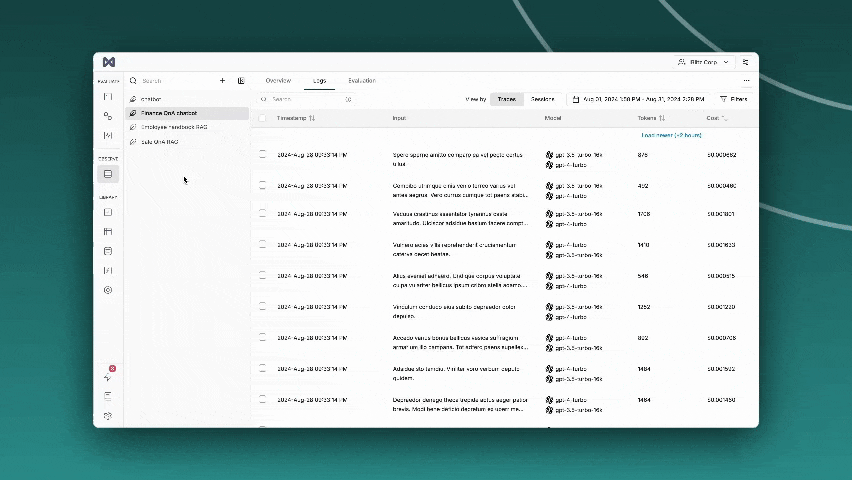
Task: Click the leaf icon beside Employee handbook RAG
Action: (133, 127)
